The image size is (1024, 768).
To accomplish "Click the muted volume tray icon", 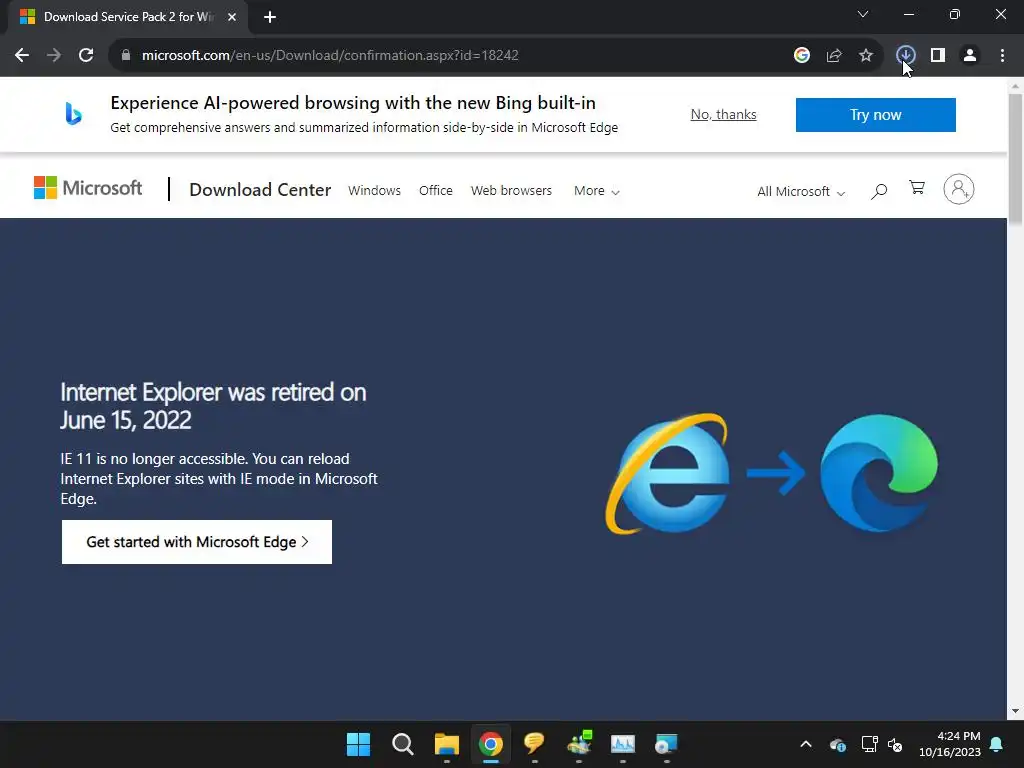I will coord(895,744).
